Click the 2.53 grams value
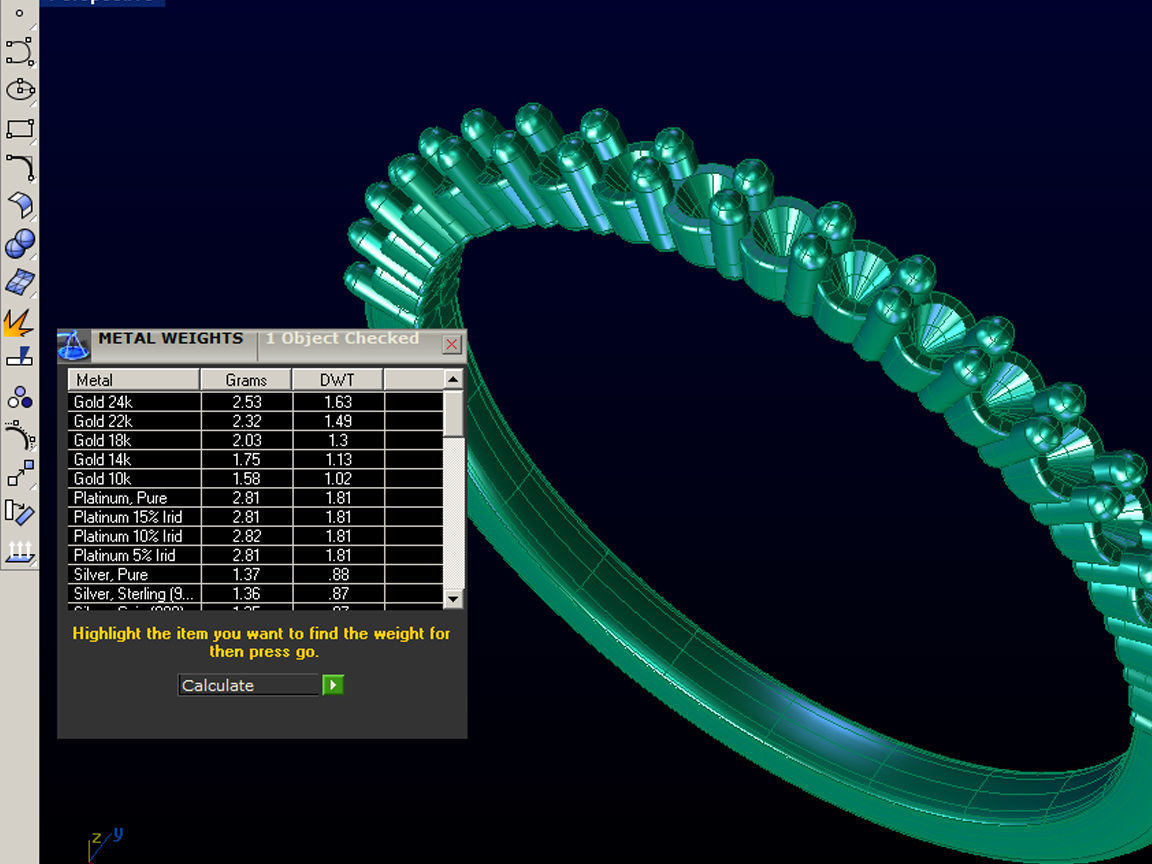This screenshot has height=864, width=1152. 247,402
